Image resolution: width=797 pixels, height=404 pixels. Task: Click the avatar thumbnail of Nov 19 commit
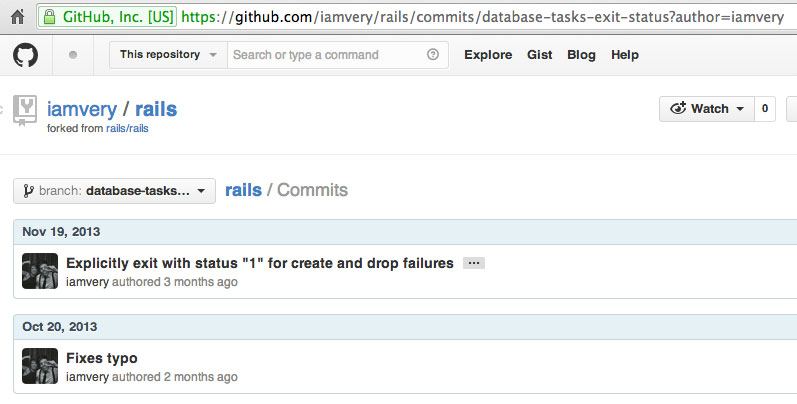coord(40,271)
